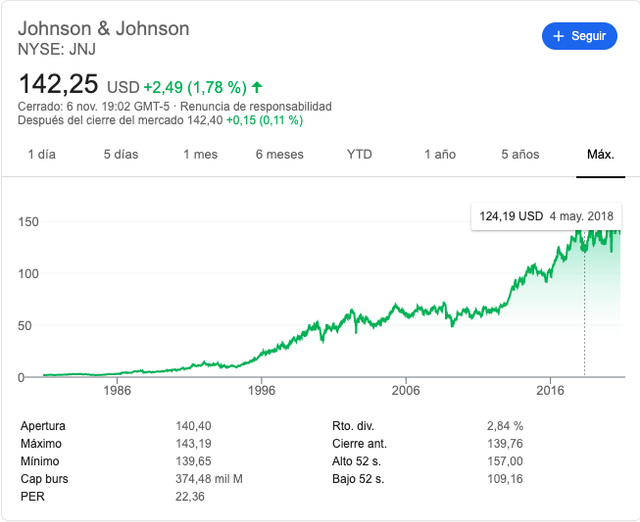The image size is (640, 522).
Task: Click the plus icon on Seguir
Action: pos(558,36)
